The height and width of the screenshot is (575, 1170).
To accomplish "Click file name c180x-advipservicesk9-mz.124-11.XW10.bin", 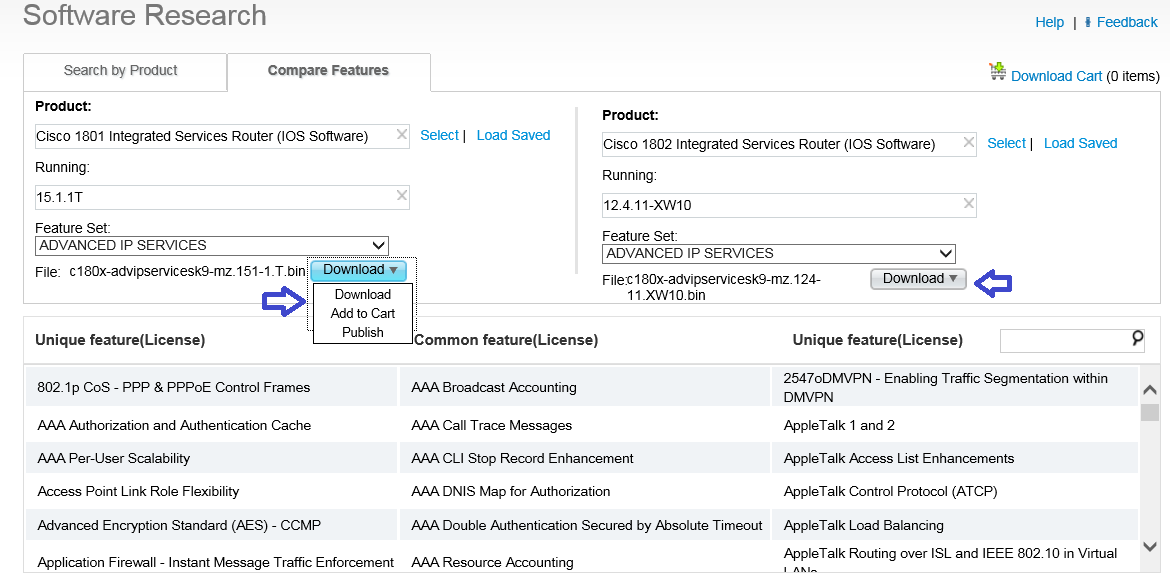I will pyautogui.click(x=724, y=287).
